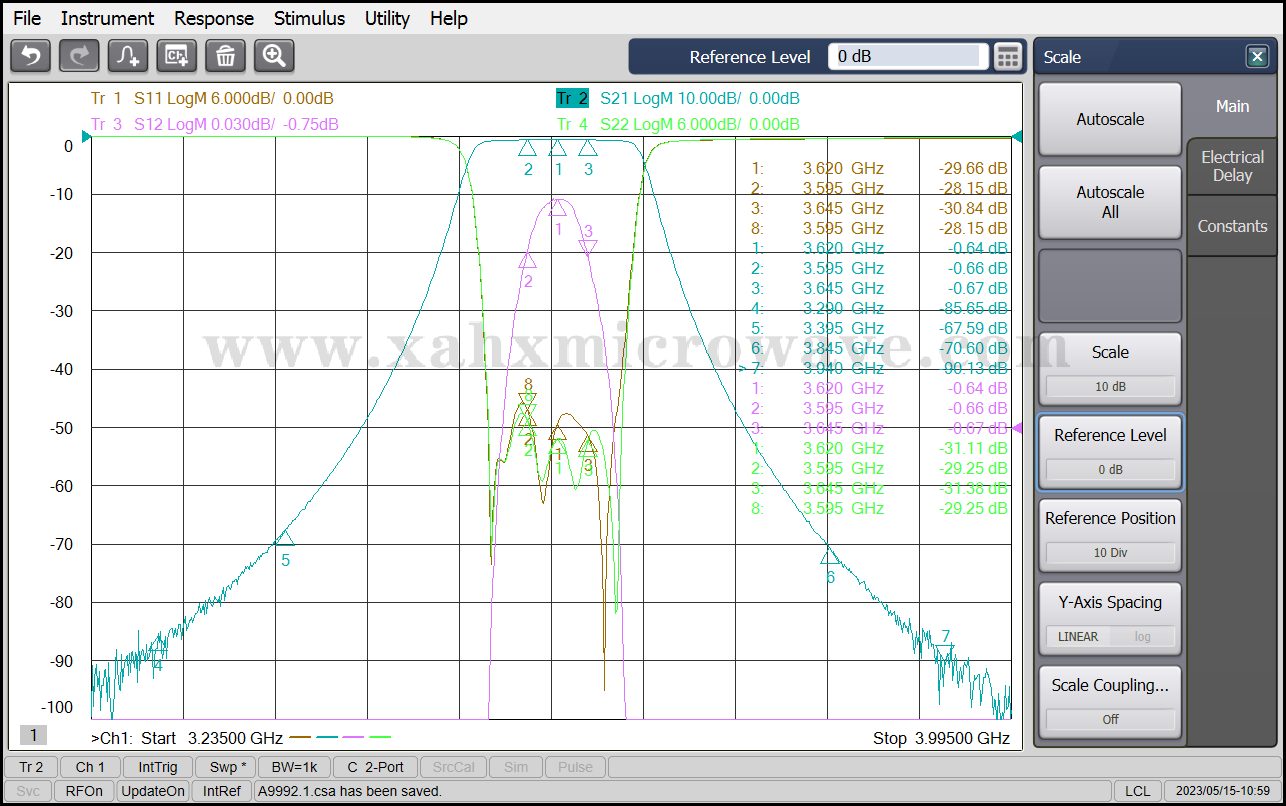Toggle Y-Axis Spacing between linear and log

[x=1110, y=636]
